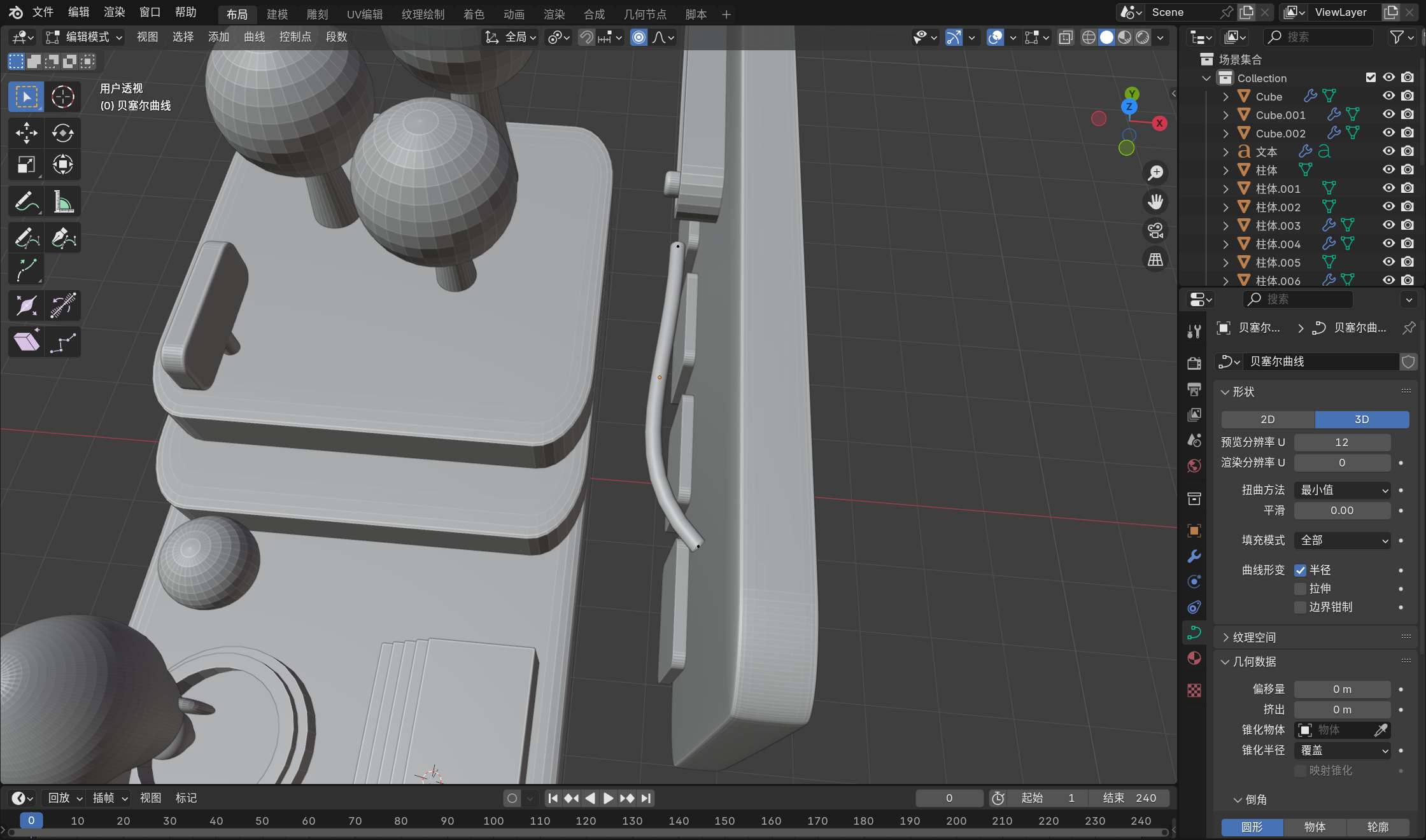Screen dimensions: 1426x840
Task: Open the 控制点 menu
Action: point(295,37)
